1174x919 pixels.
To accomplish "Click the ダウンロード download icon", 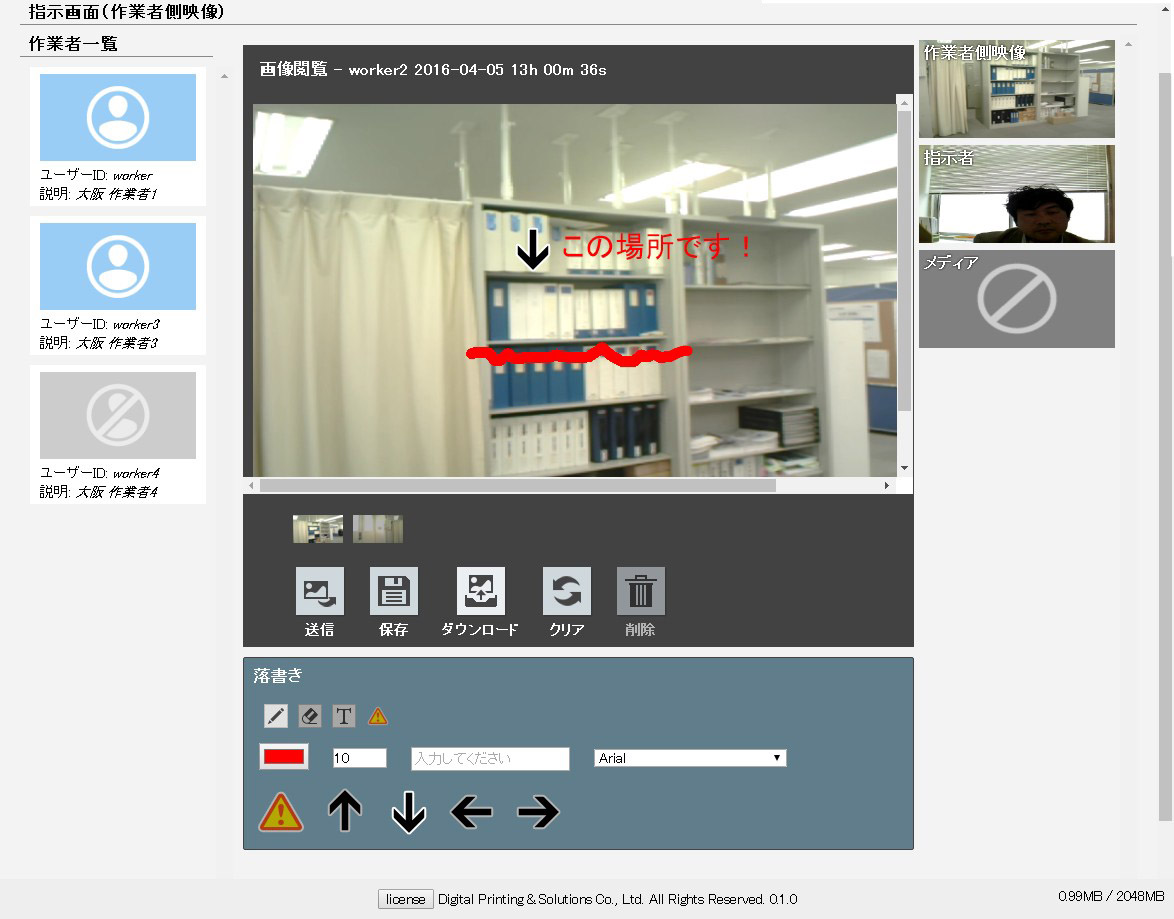I will 480,591.
